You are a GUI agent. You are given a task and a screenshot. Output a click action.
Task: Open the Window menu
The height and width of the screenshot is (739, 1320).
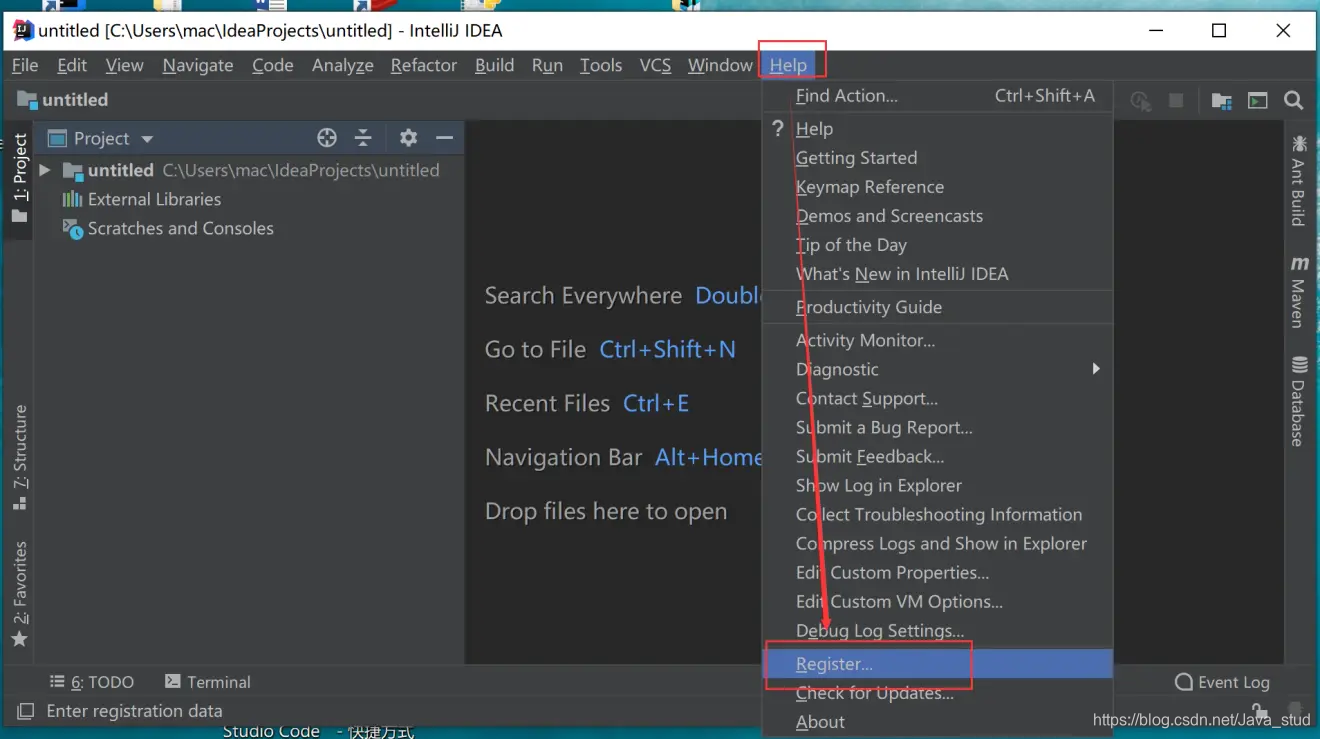(720, 65)
